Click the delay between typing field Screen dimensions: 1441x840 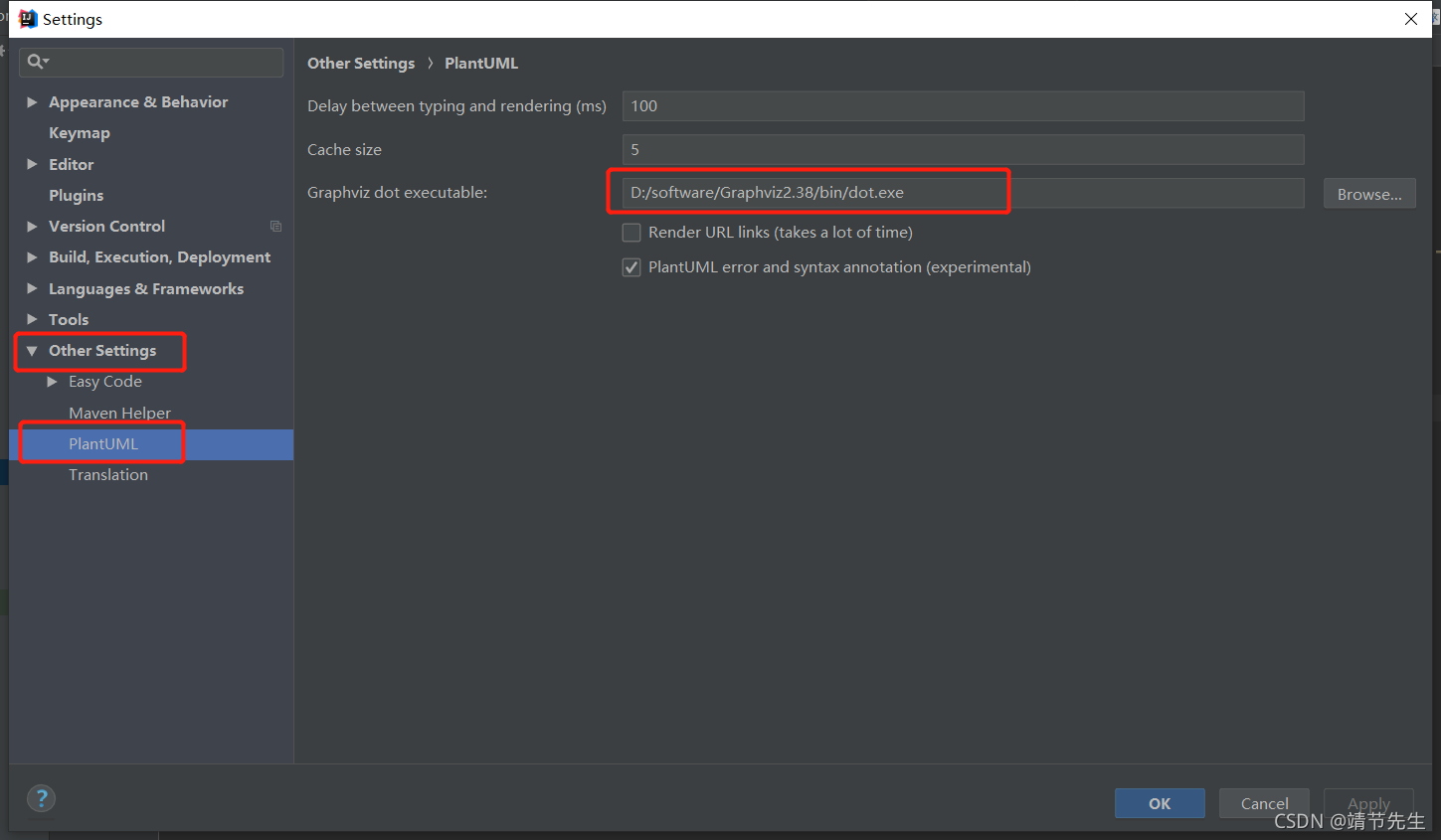click(x=963, y=106)
